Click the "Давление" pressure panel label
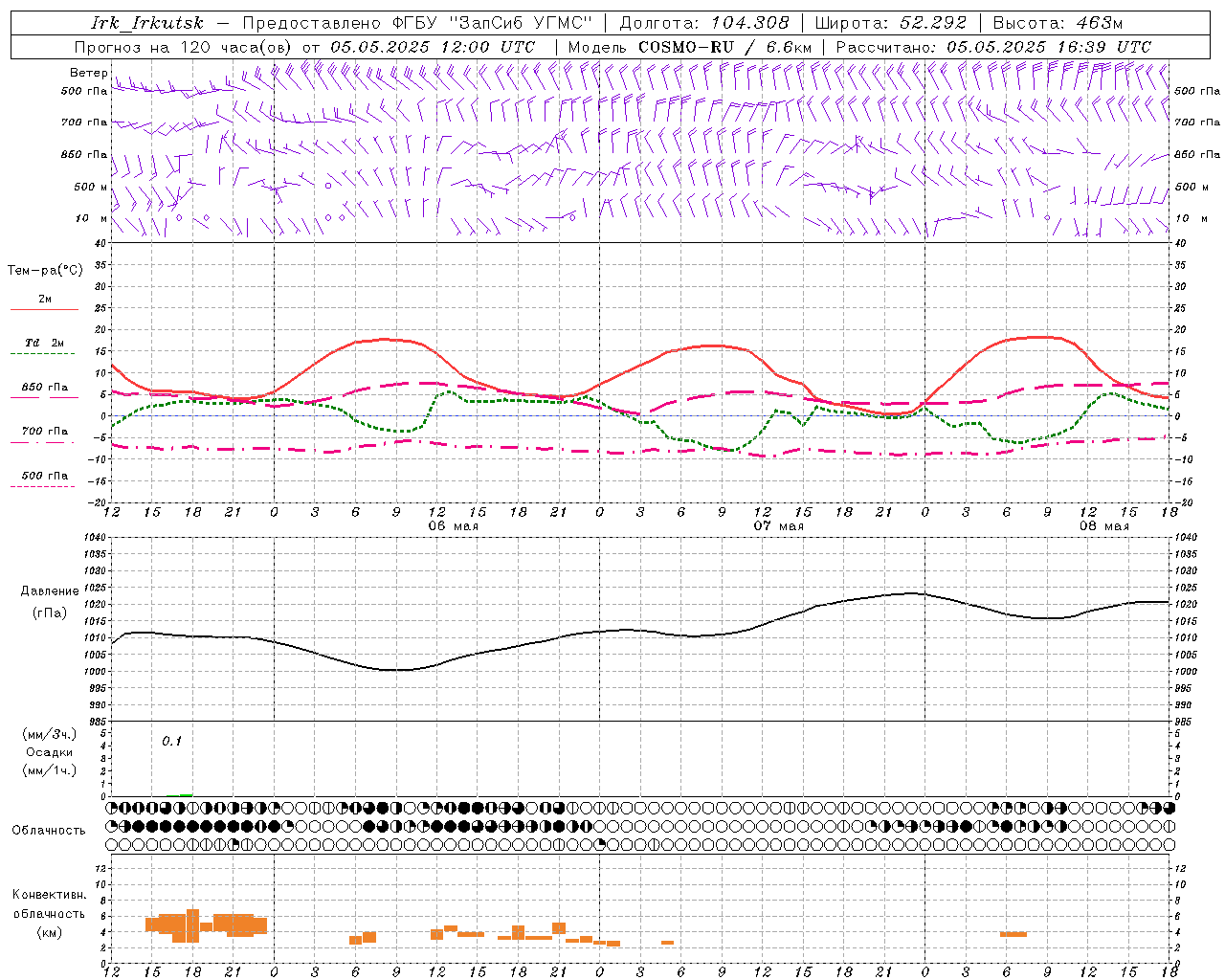Viewport: 1225px width, 980px height. (x=50, y=591)
